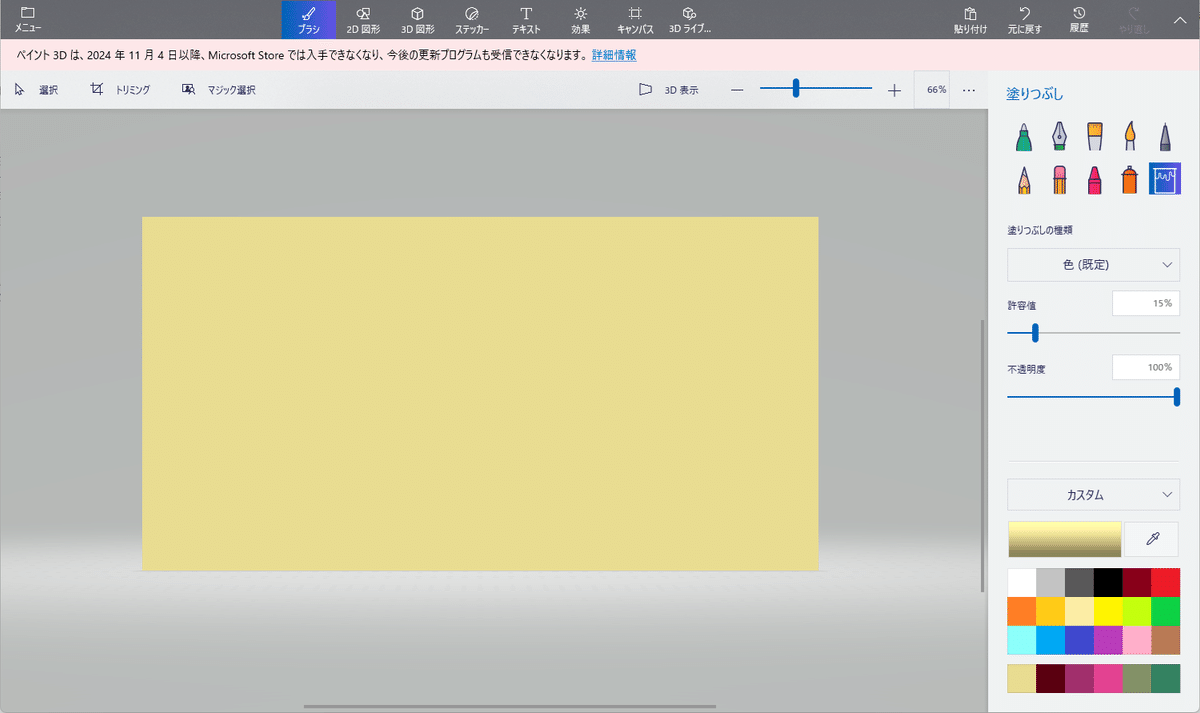The image size is (1200, 713).
Task: Open the 詳細情報 link
Action: 614,55
